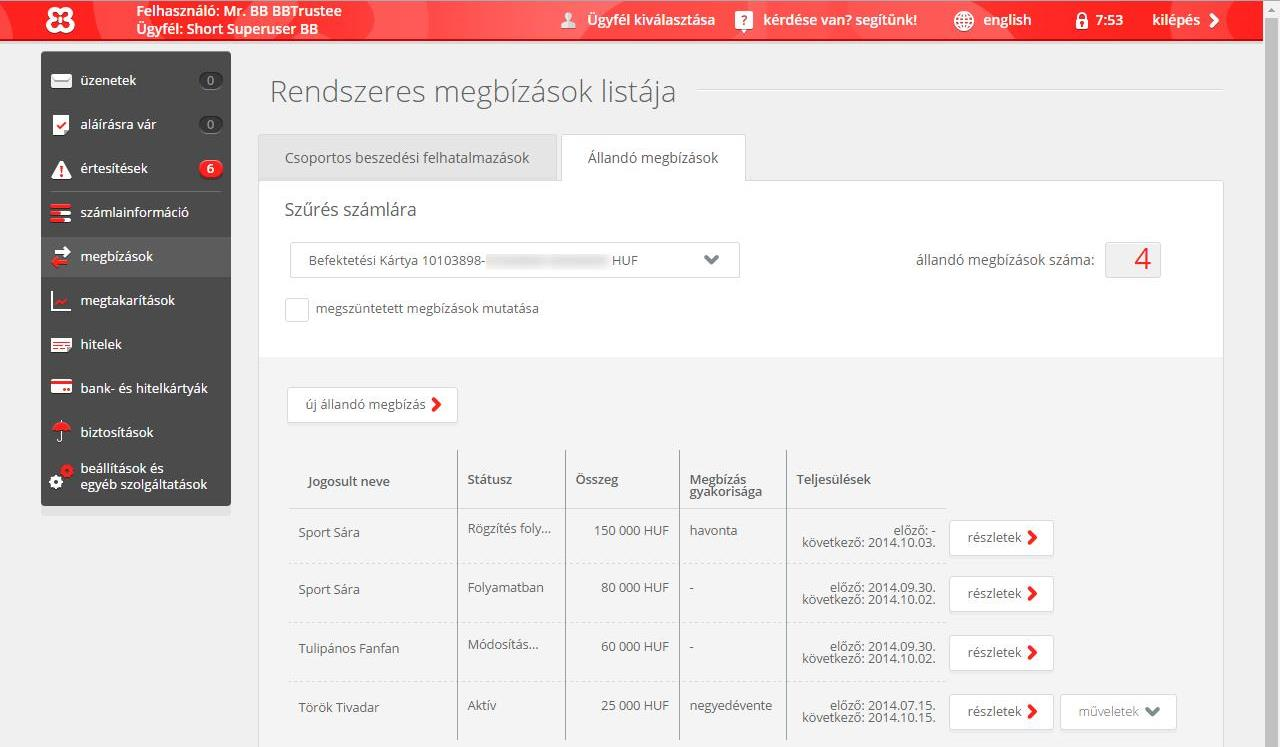Screen dimensions: 1280x747
Task: Switch to Csoportos beszedési felhatalmazások tab
Action: click(x=407, y=158)
